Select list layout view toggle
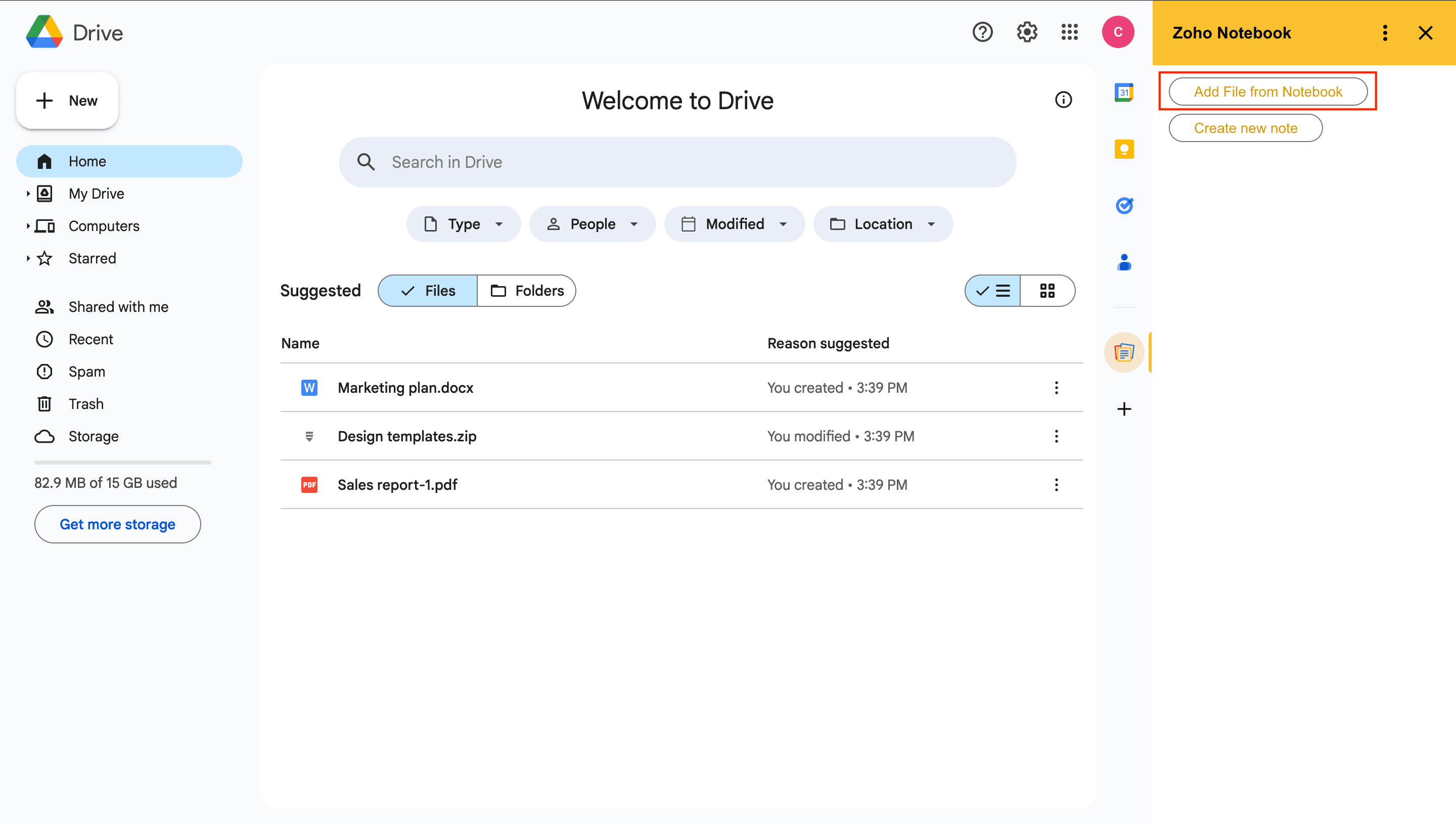 point(993,291)
